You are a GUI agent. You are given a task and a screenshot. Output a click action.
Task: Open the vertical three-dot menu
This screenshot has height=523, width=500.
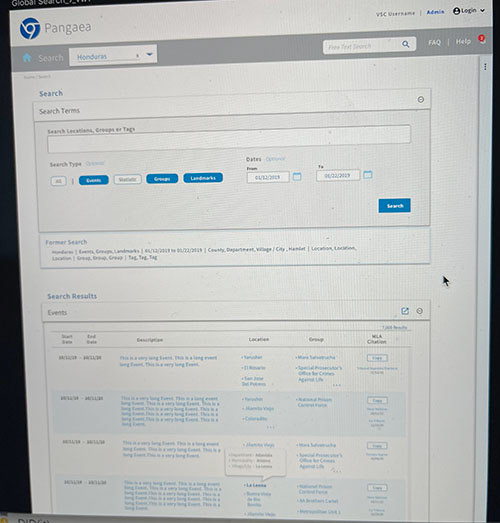pos(485,67)
